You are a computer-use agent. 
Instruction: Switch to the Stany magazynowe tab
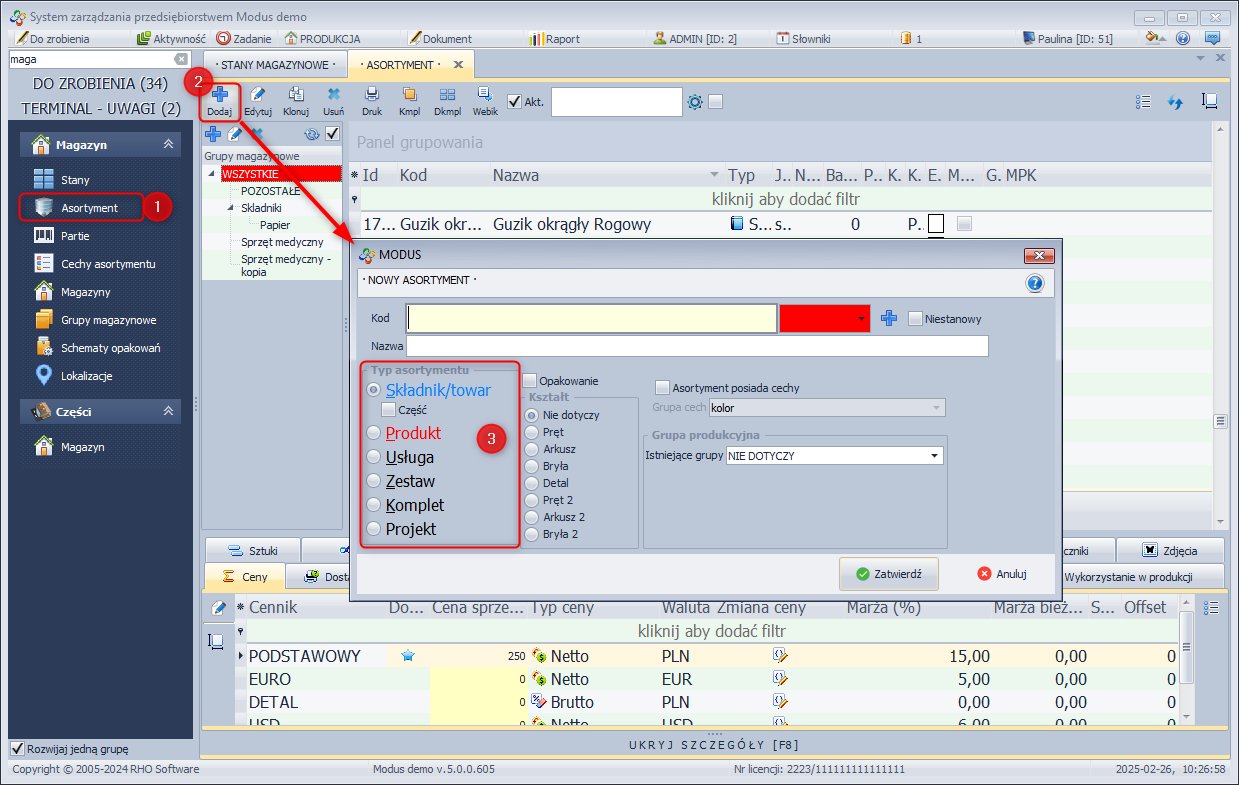276,65
